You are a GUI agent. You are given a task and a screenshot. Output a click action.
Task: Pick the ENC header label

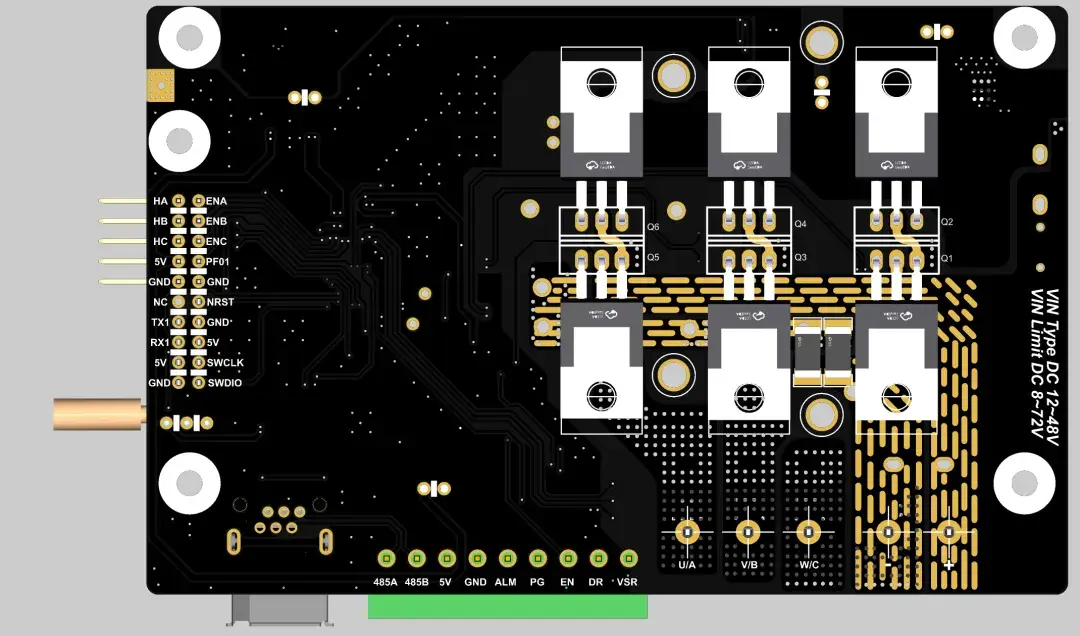pos(216,241)
